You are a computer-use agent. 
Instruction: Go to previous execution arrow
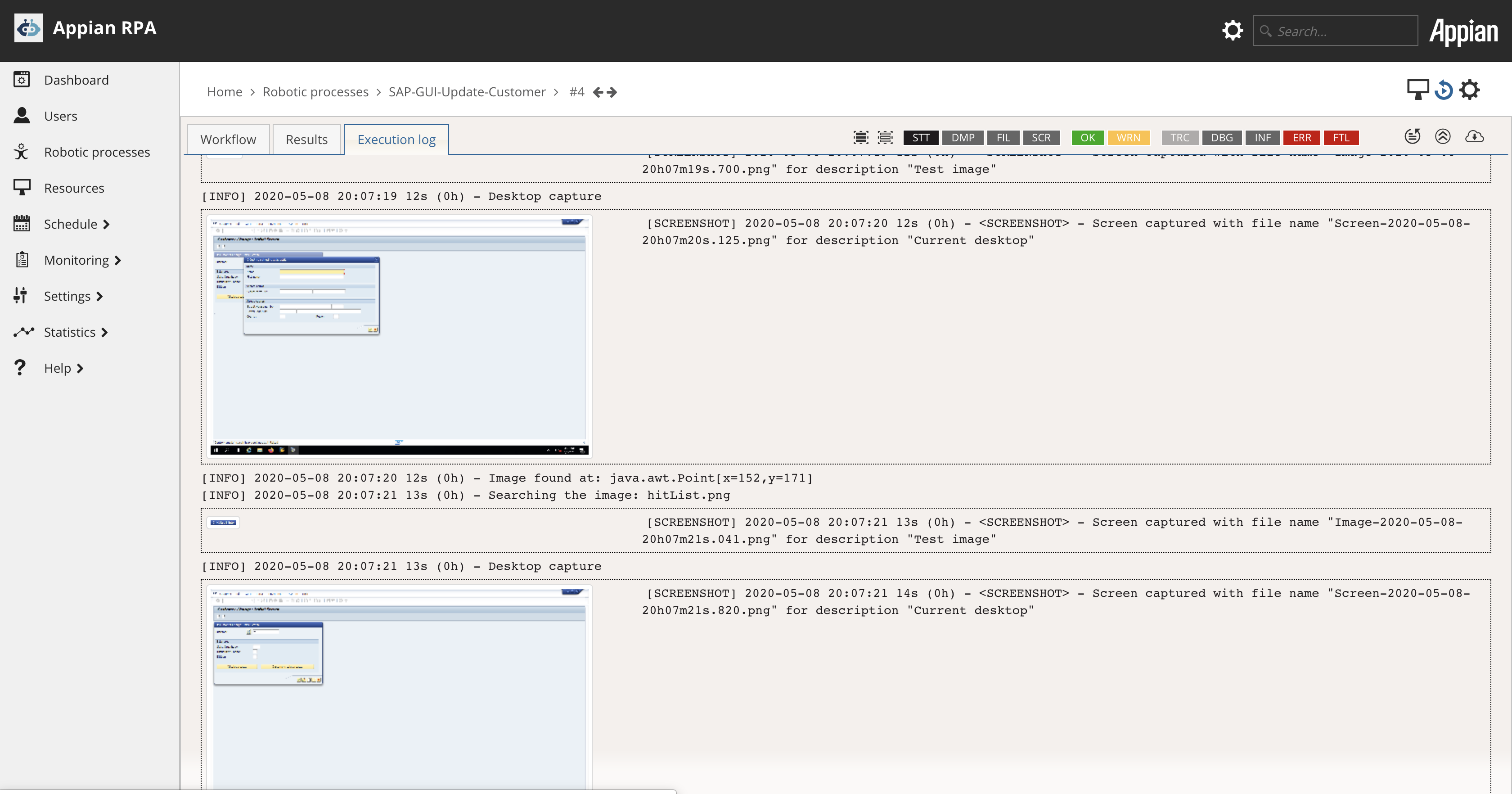point(598,92)
